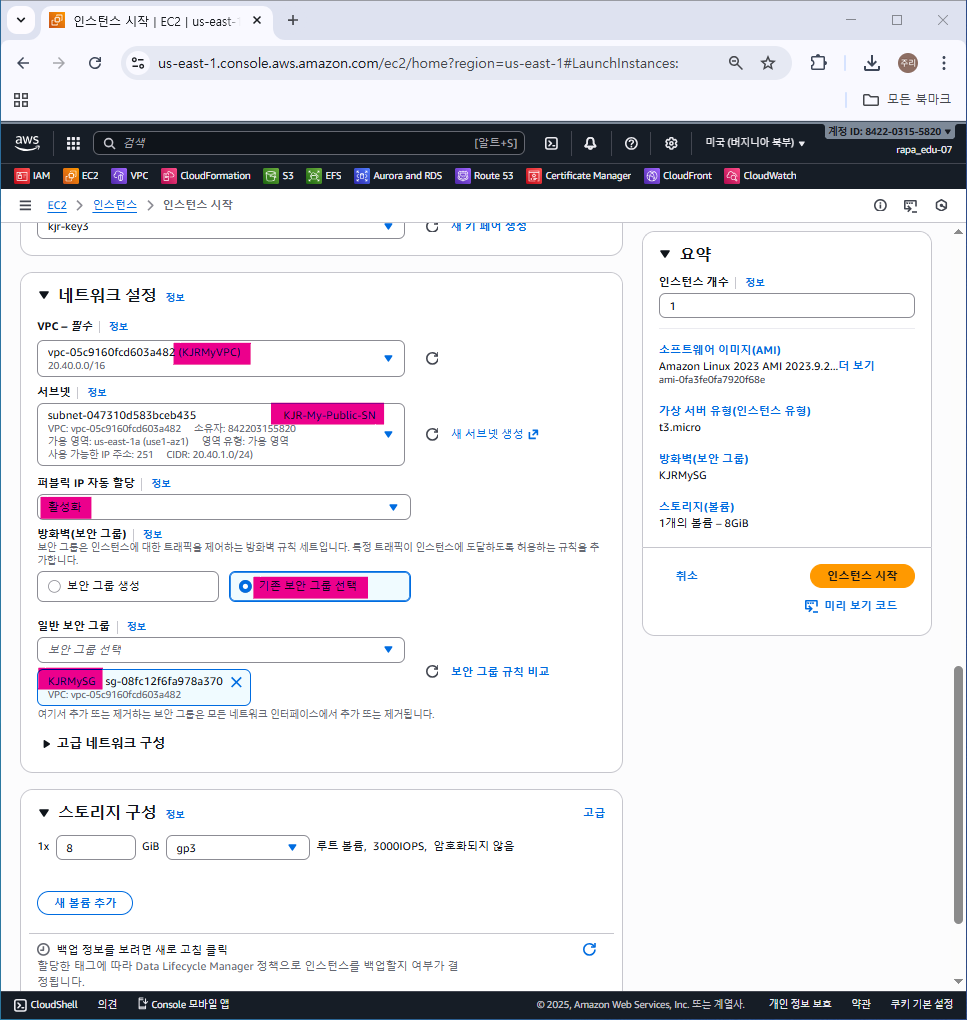Toggle the EC2 side navigation hamburger menu
The height and width of the screenshot is (1020, 967).
(25, 206)
